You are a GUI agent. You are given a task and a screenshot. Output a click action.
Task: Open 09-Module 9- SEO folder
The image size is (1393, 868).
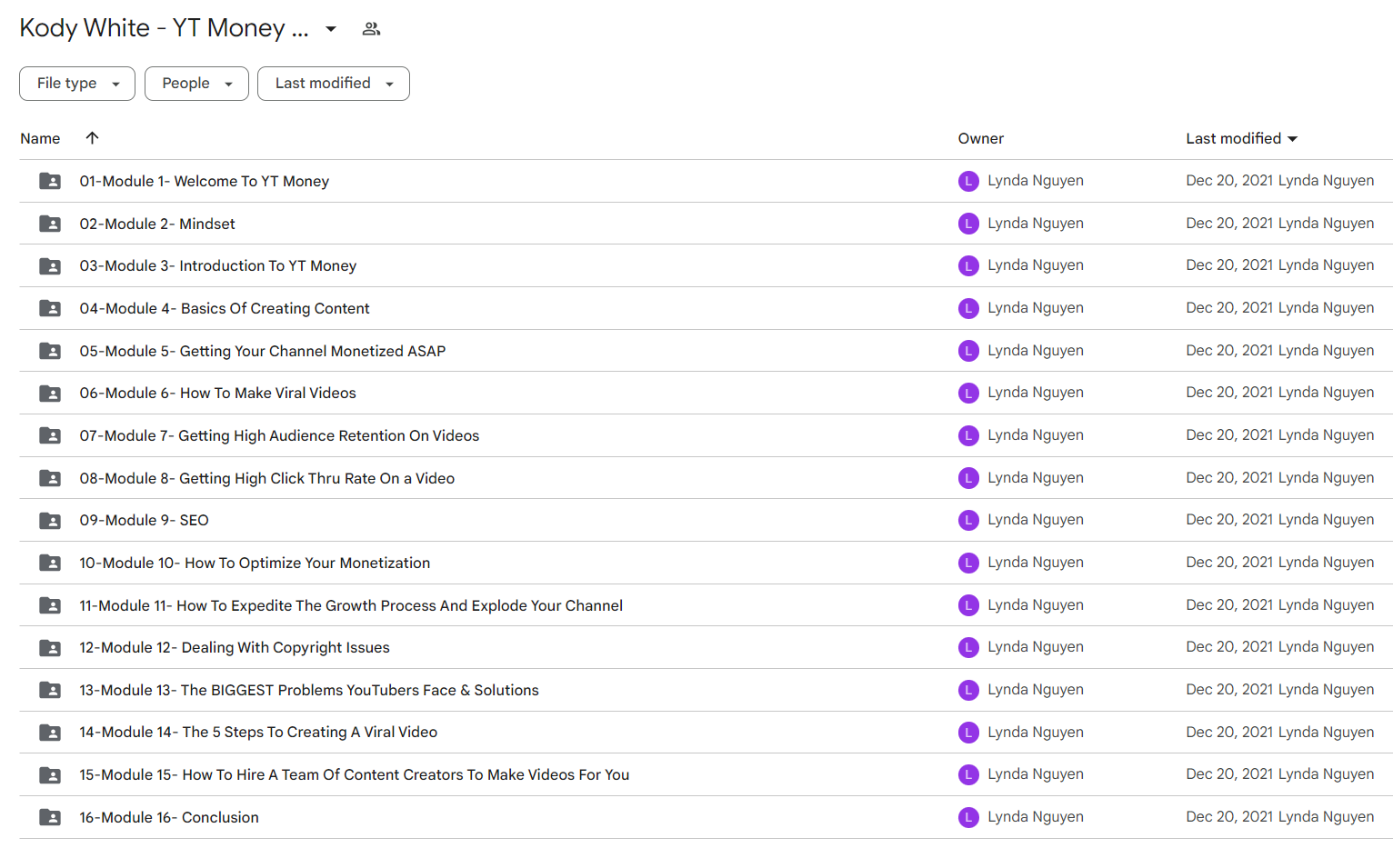(144, 520)
